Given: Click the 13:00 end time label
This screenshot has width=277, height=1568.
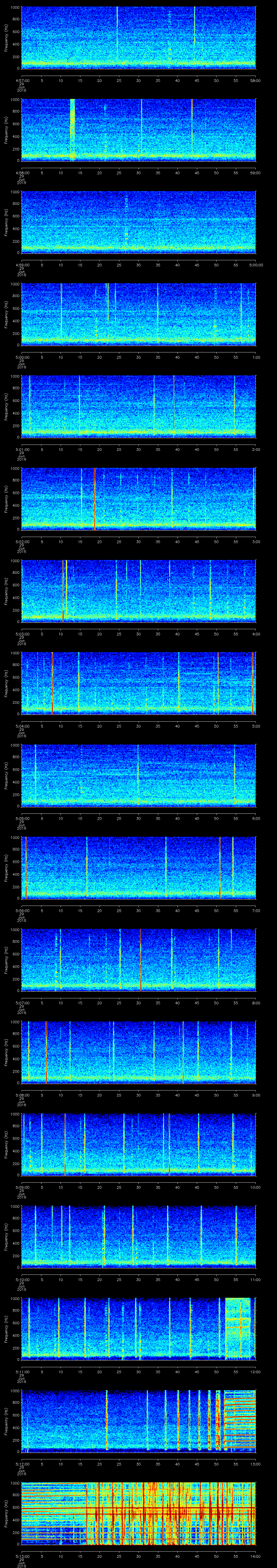Looking at the screenshot, I should [x=255, y=1464].
